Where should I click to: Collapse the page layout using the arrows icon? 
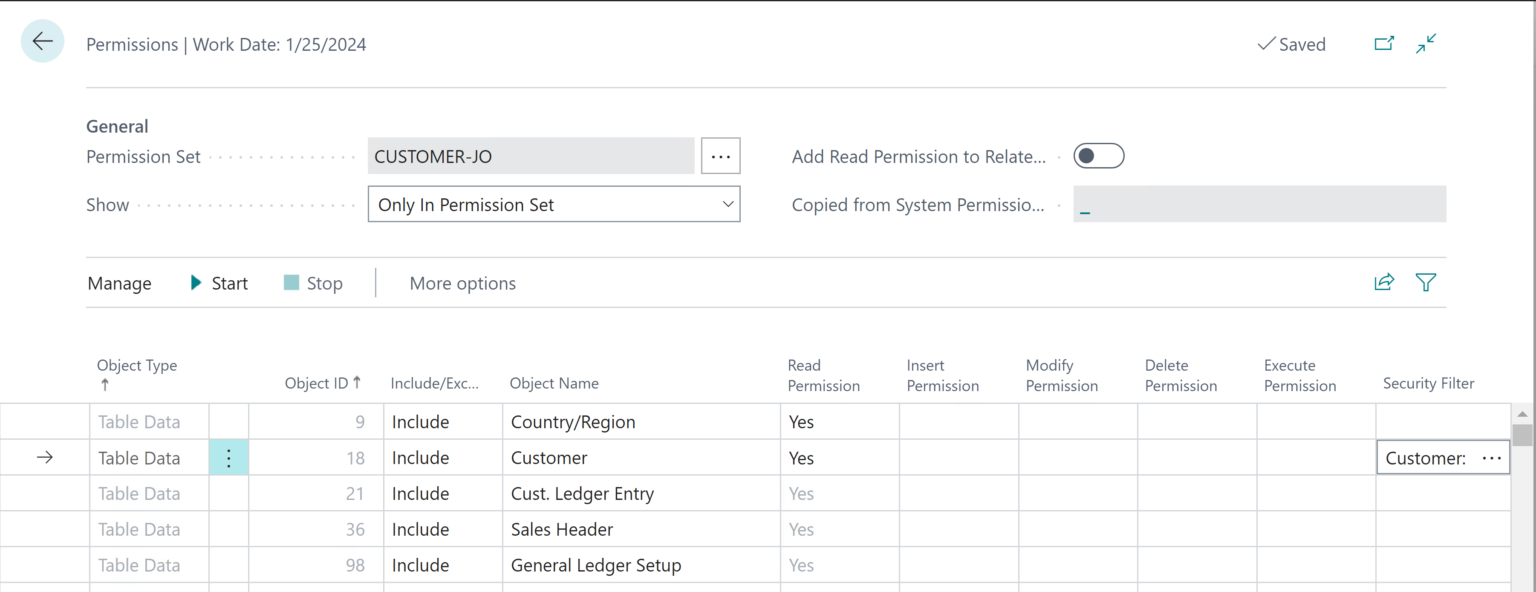1426,44
